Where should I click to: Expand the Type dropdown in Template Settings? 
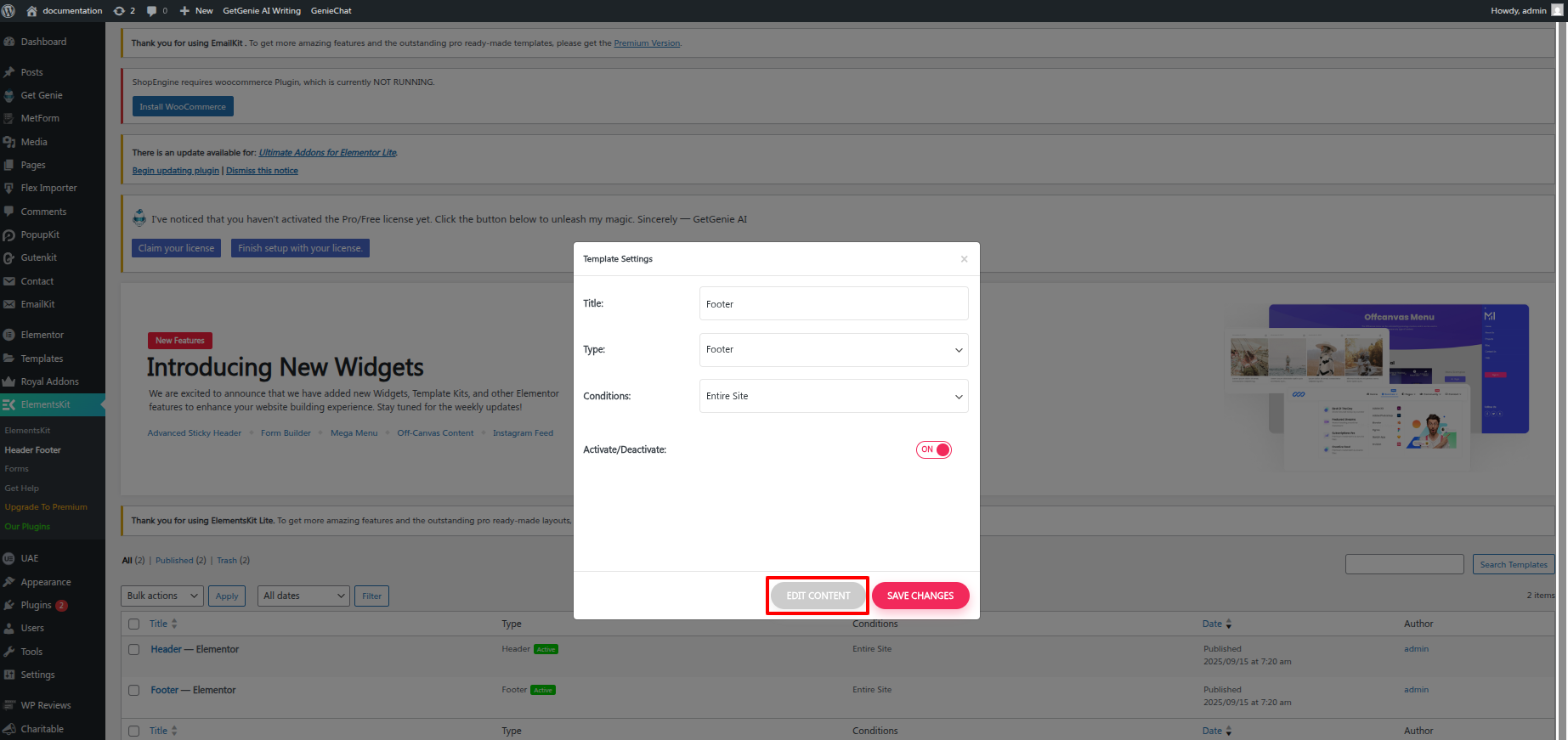point(833,350)
